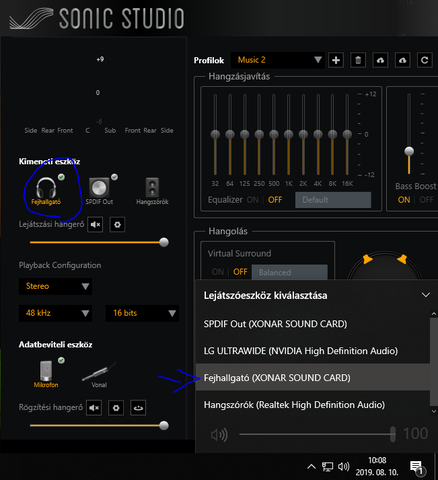The height and width of the screenshot is (480, 438).
Task: Turn Bass Boost ON
Action: pos(404,200)
